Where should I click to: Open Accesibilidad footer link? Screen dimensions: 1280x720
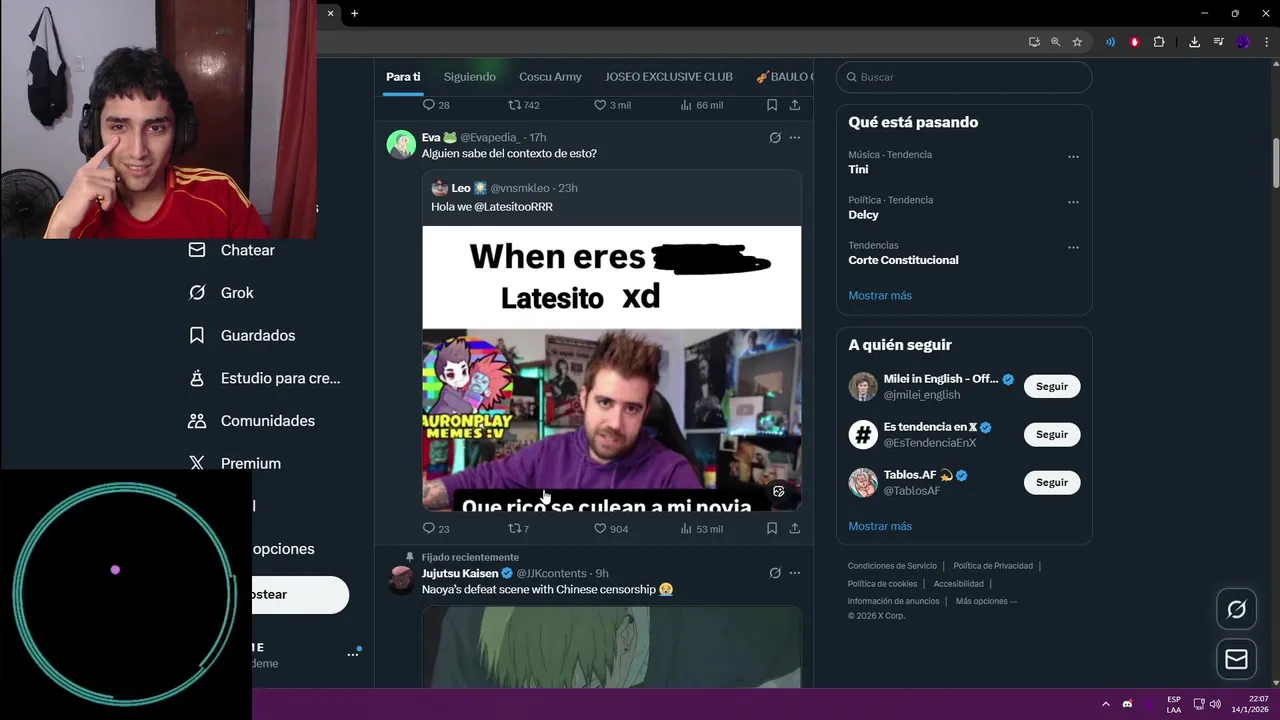959,584
